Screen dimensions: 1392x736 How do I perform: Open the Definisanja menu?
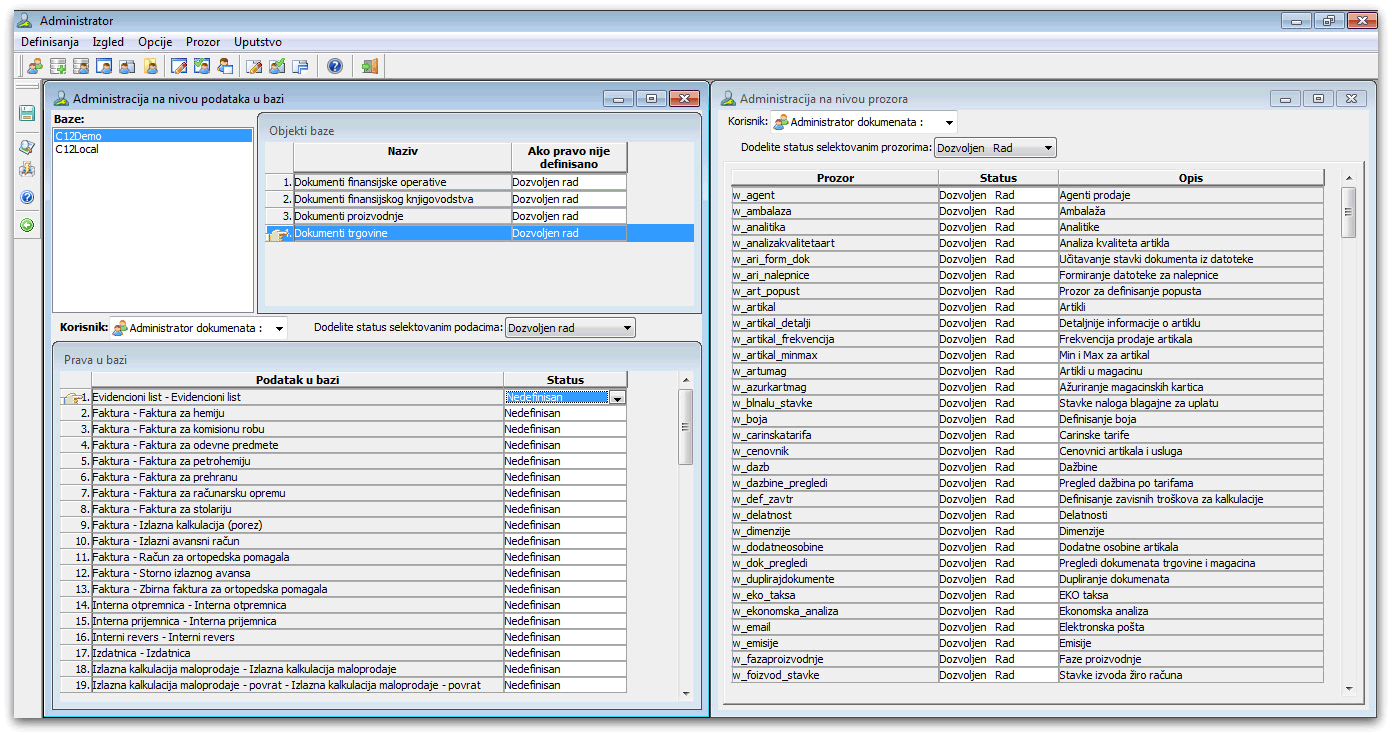point(49,42)
